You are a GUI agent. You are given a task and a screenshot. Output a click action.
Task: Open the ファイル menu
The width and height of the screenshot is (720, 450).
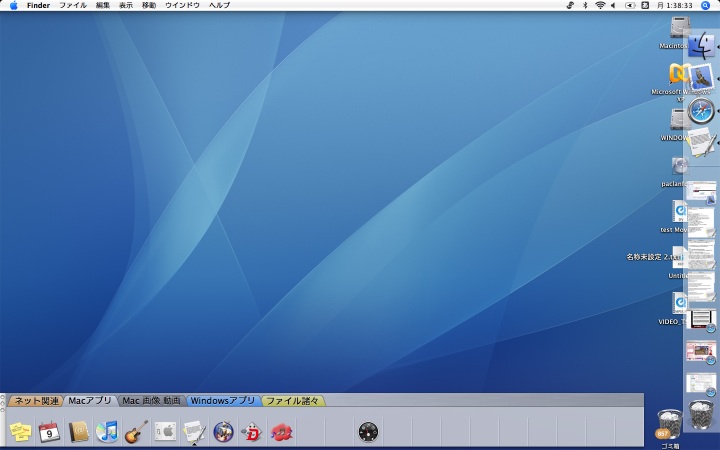73,6
